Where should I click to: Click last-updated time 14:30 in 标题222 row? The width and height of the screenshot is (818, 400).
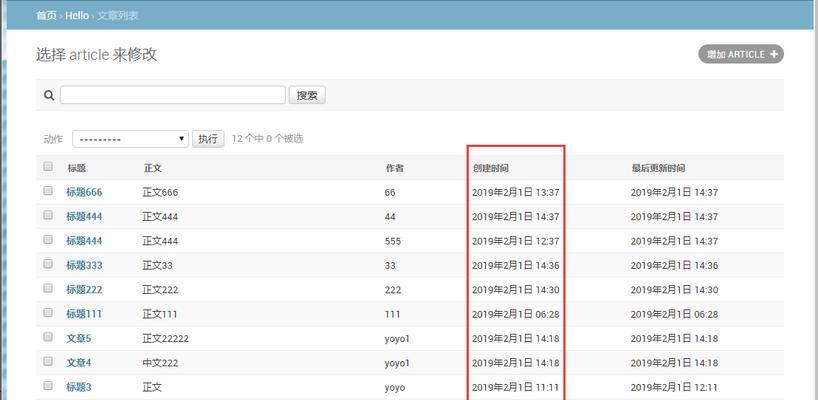[674, 289]
